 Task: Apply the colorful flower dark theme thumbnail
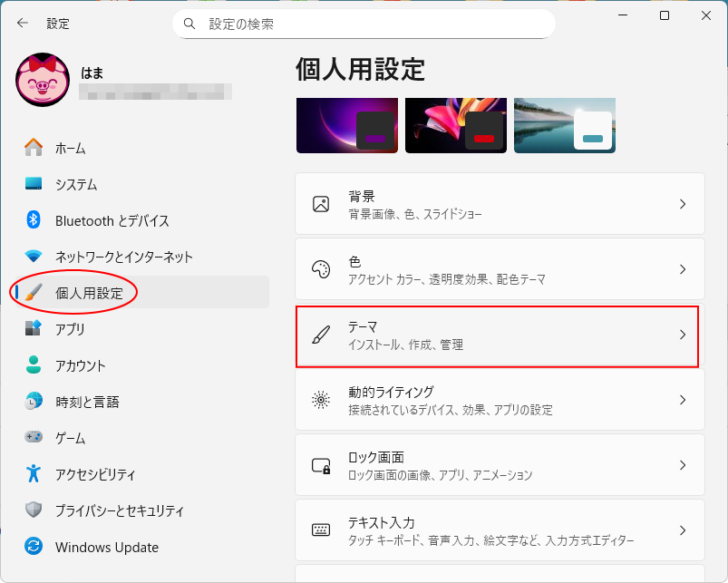(x=456, y=125)
